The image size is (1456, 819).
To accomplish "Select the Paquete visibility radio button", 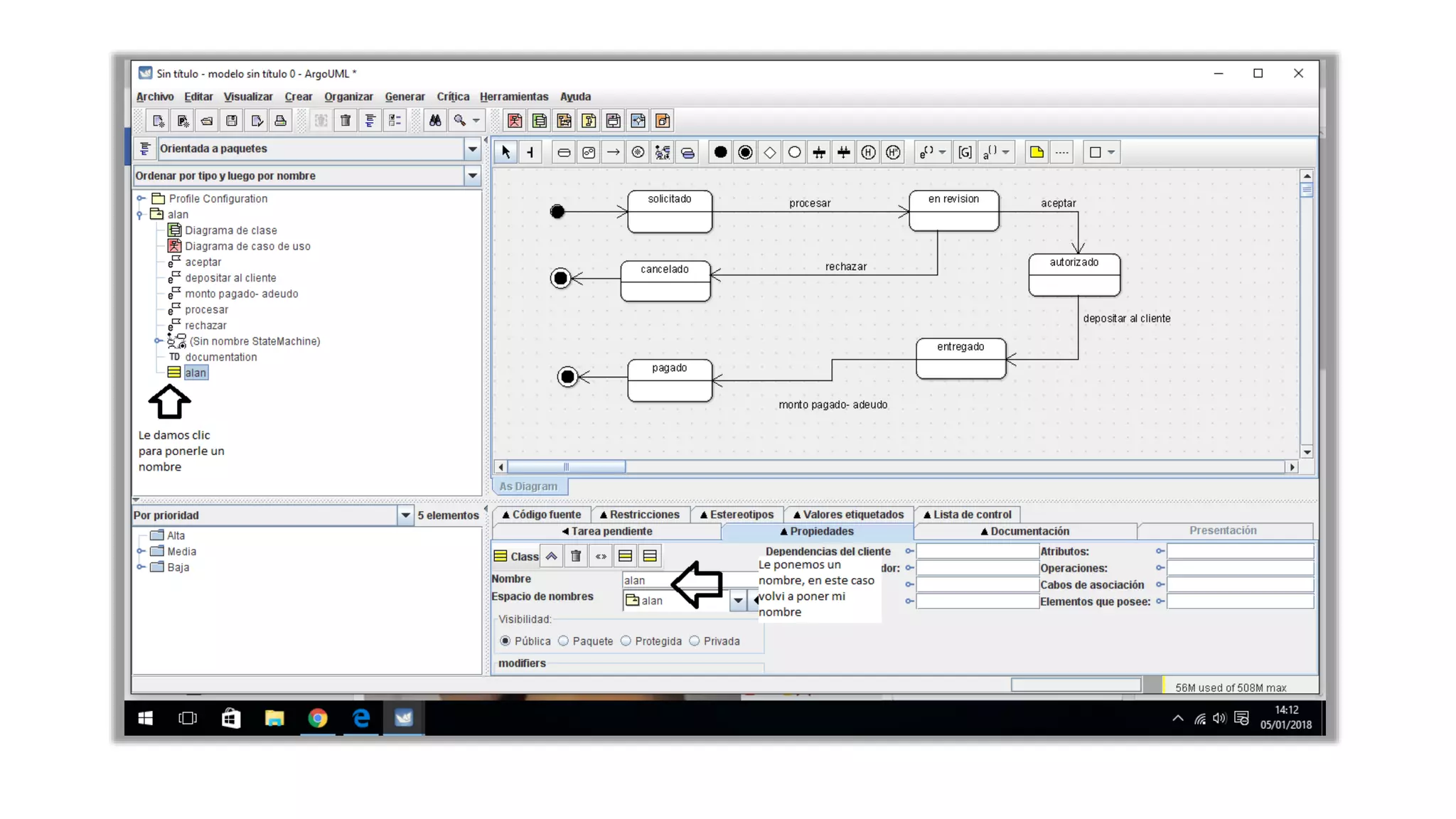I will [564, 641].
